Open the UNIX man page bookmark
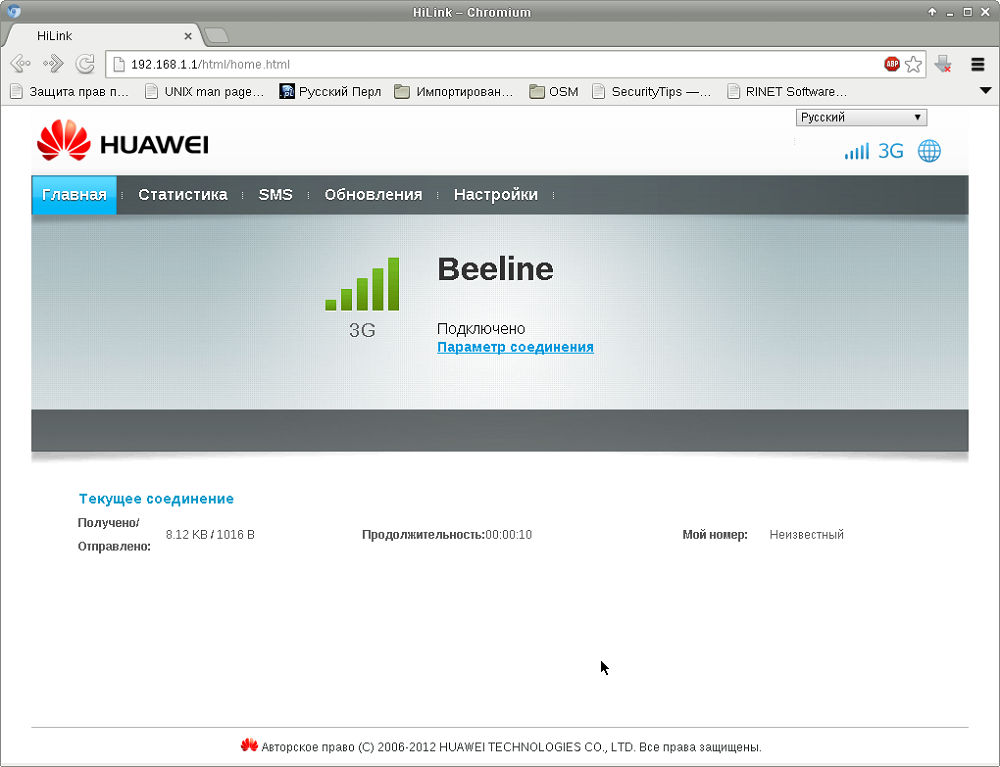1000x767 pixels. point(205,91)
